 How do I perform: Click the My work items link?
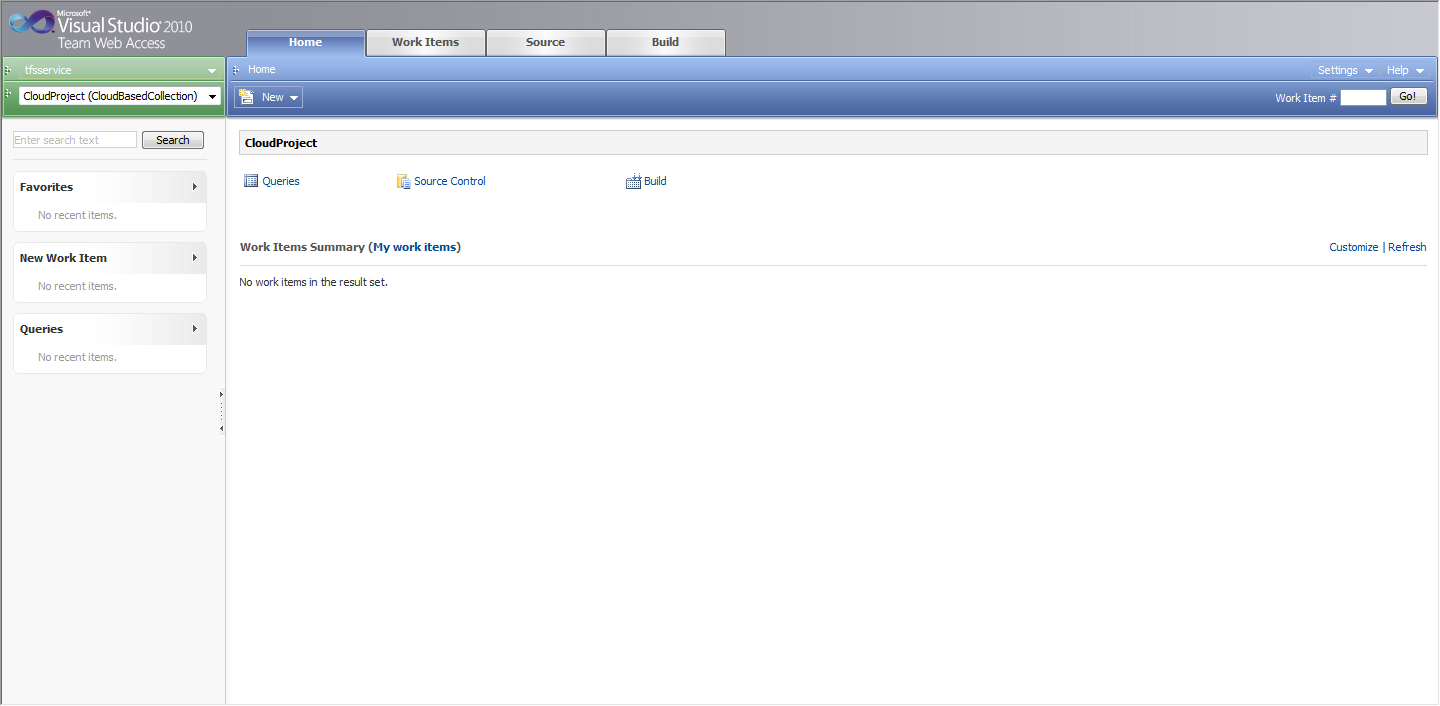(x=414, y=247)
